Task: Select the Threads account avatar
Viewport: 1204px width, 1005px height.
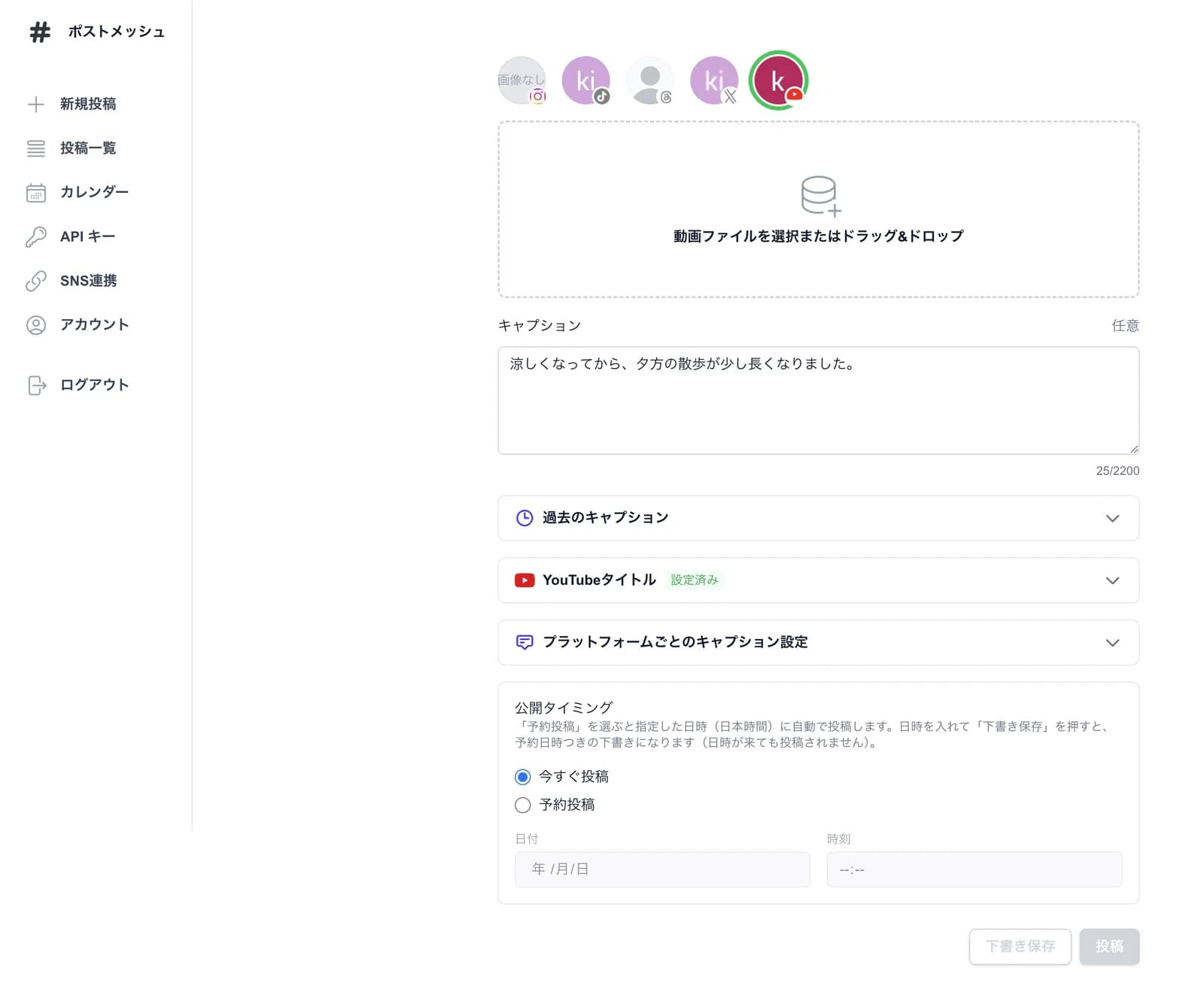Action: click(649, 81)
